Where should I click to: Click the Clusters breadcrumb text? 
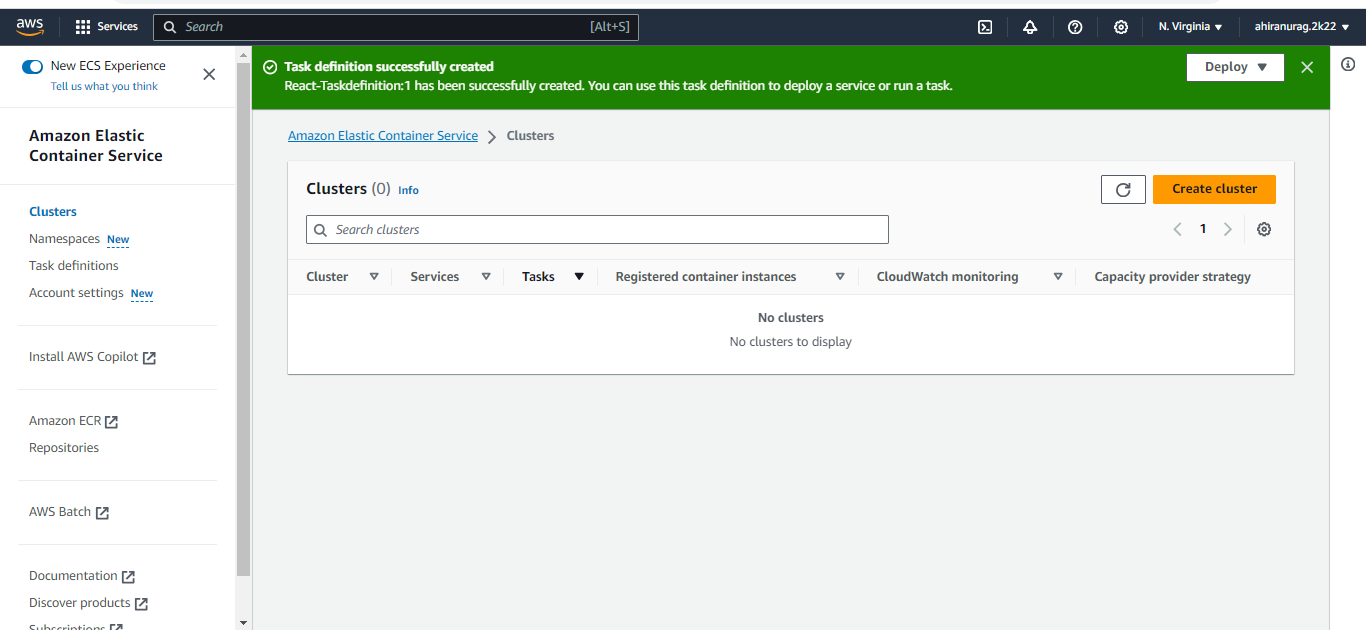point(530,136)
